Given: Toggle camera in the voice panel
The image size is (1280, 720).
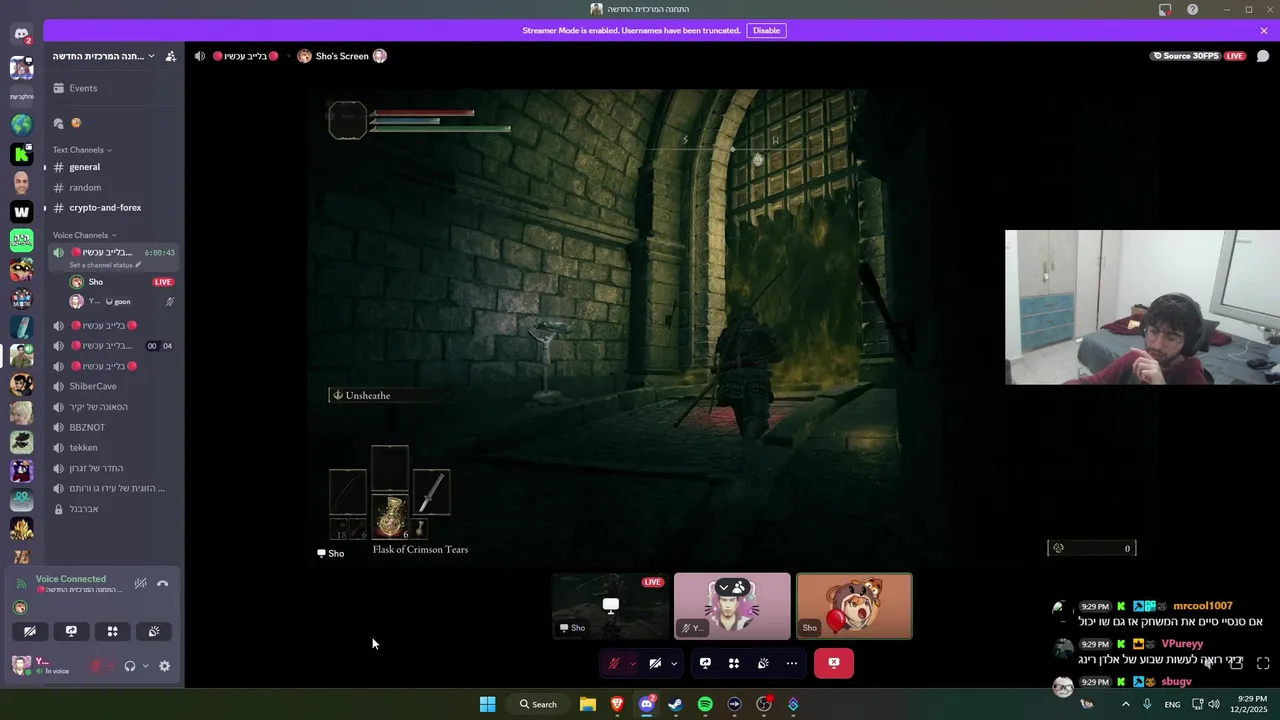Looking at the screenshot, I should pos(30,631).
